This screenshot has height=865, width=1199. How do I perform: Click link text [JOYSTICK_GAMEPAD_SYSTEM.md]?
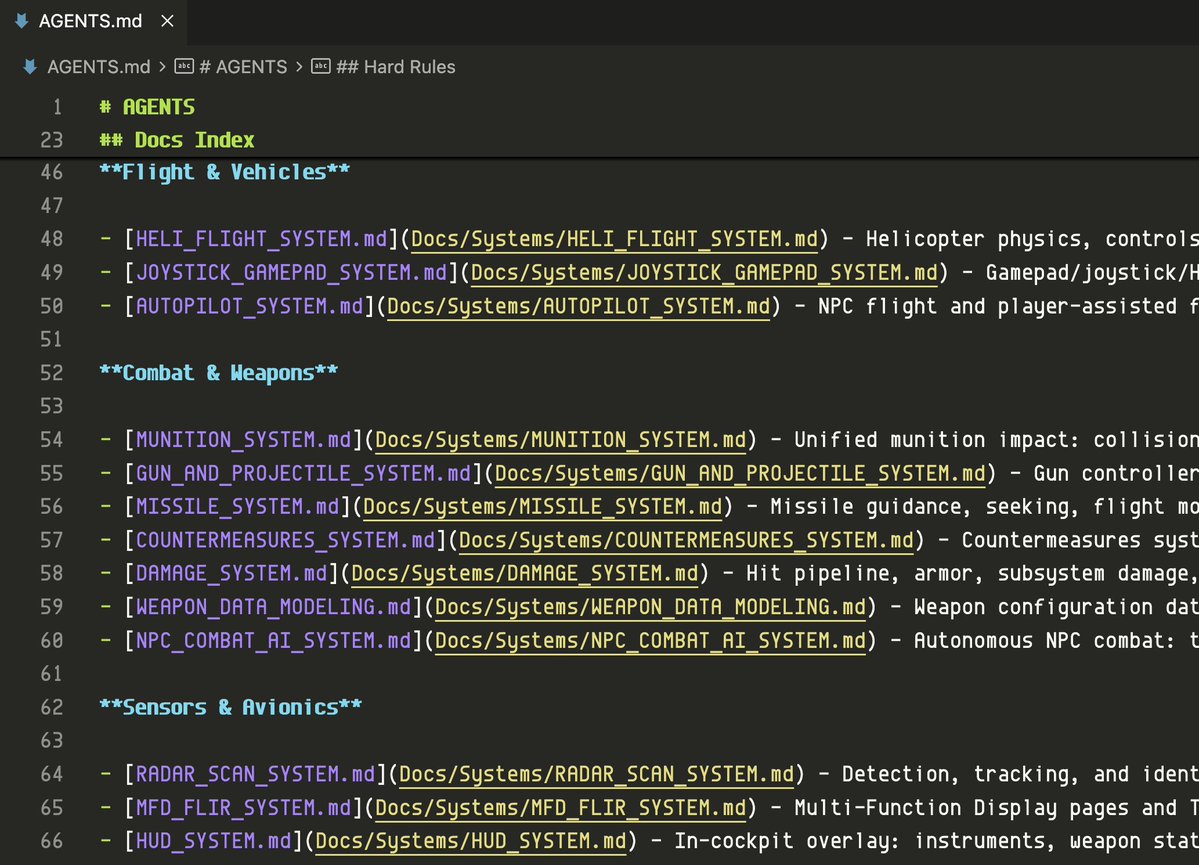click(291, 273)
